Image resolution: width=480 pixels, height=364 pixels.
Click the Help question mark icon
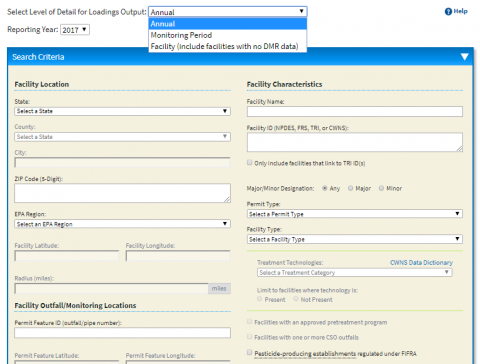[448, 12]
